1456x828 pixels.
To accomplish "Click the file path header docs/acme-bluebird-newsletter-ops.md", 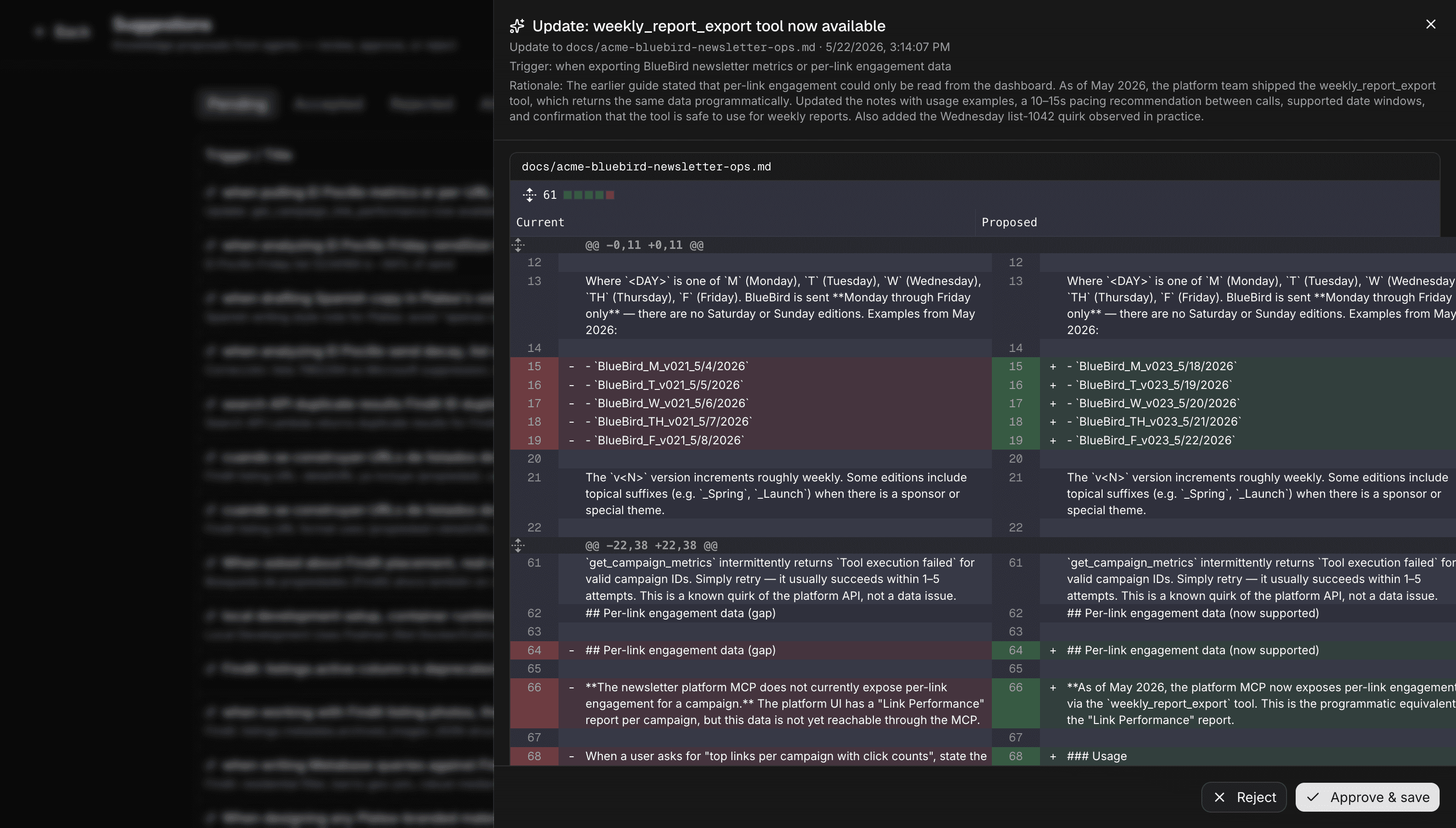I will coord(646,167).
